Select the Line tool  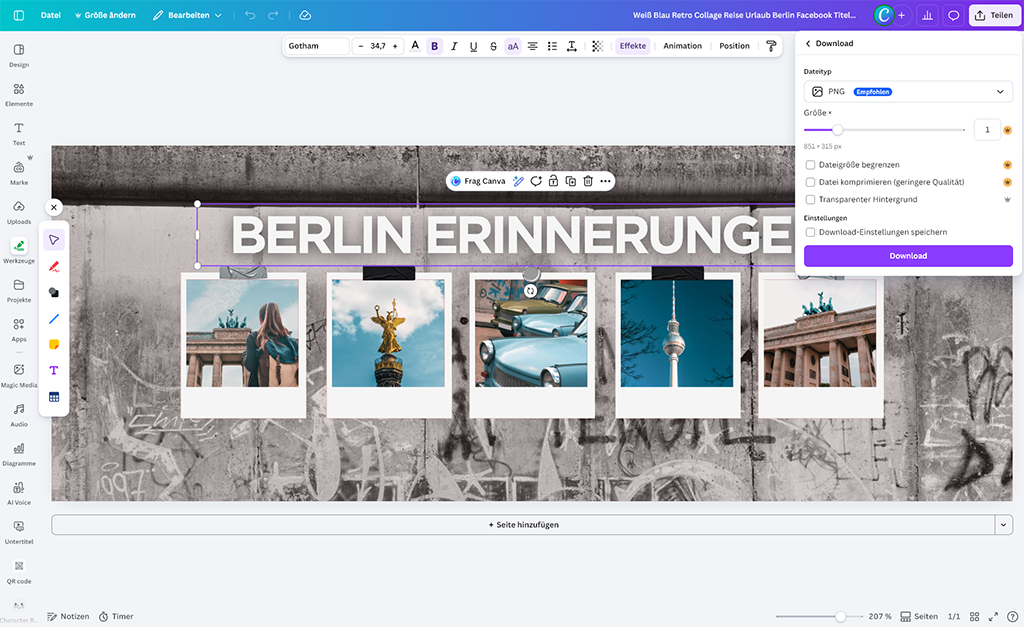[54, 318]
